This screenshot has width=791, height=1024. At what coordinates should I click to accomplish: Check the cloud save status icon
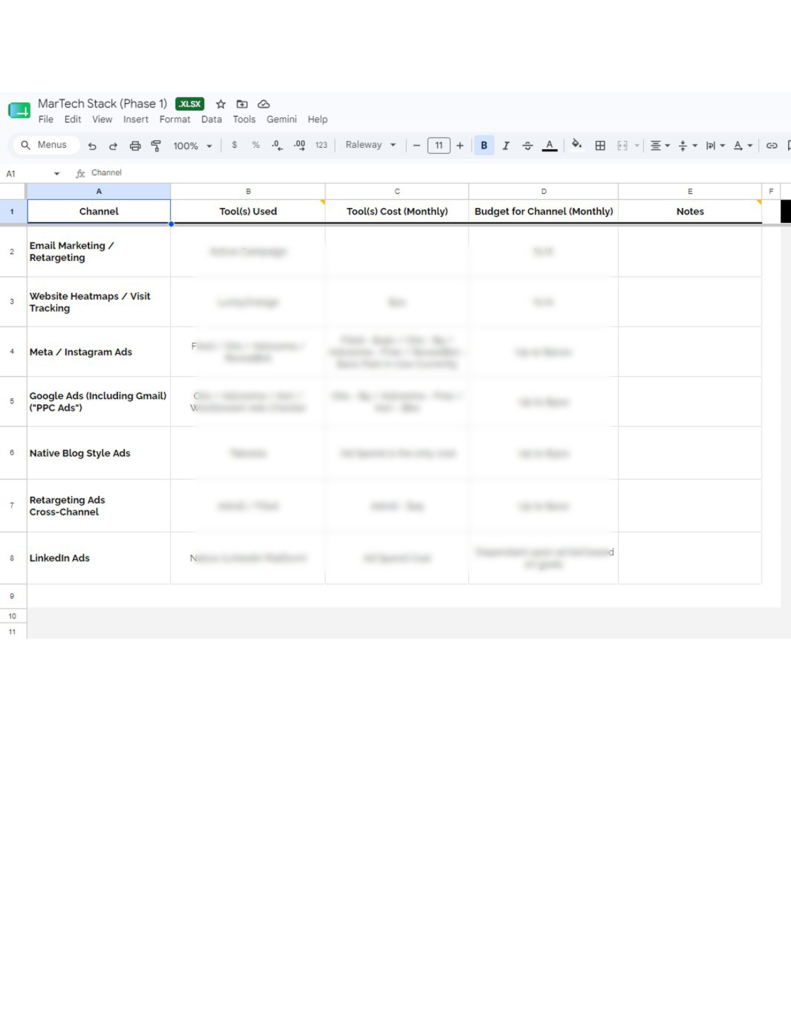click(263, 104)
